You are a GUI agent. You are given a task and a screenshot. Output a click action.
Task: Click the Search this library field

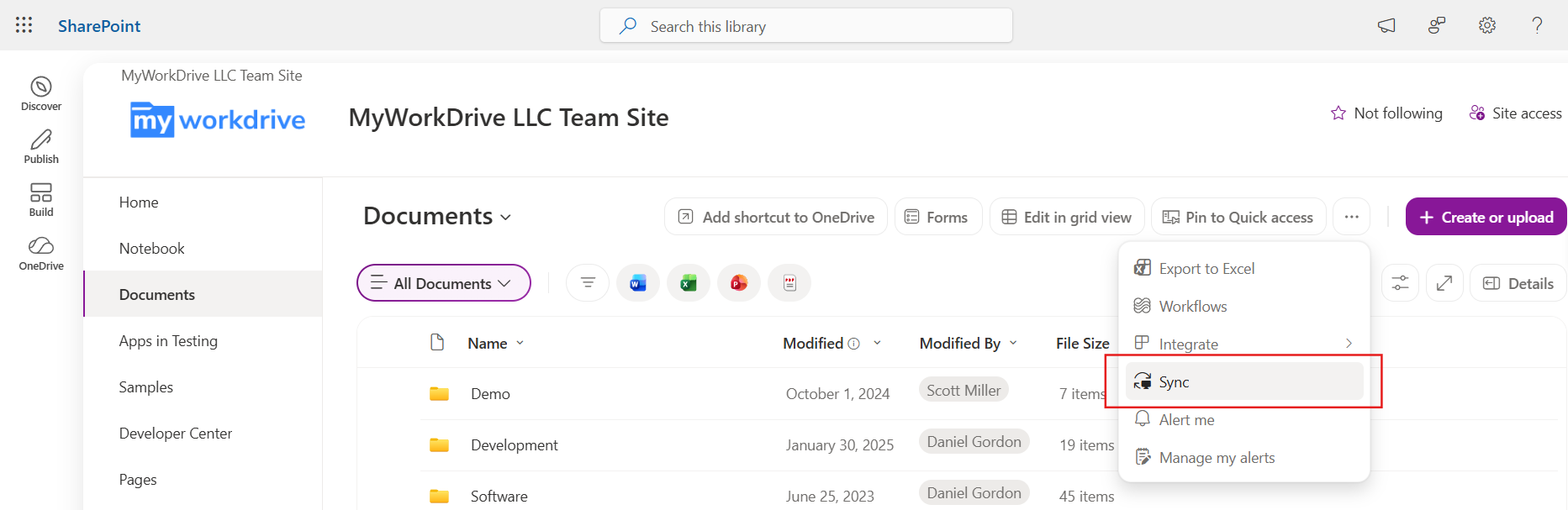point(805,26)
